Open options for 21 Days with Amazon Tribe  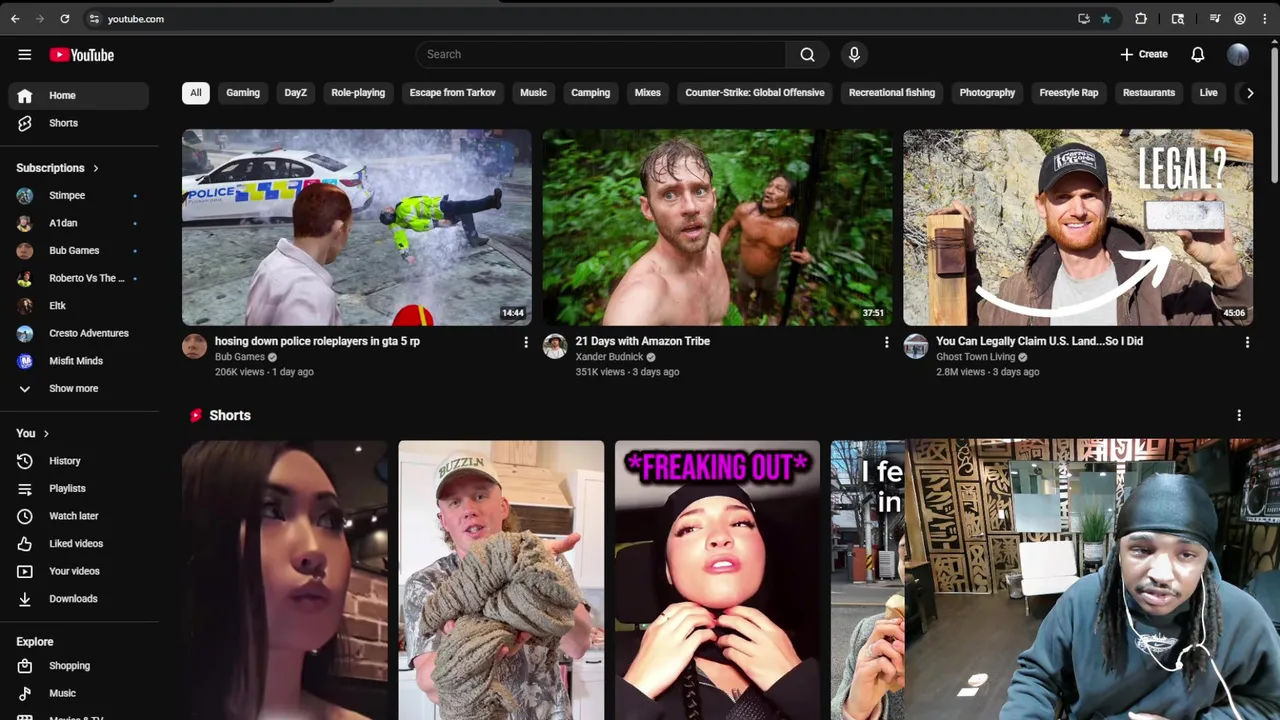coord(886,342)
